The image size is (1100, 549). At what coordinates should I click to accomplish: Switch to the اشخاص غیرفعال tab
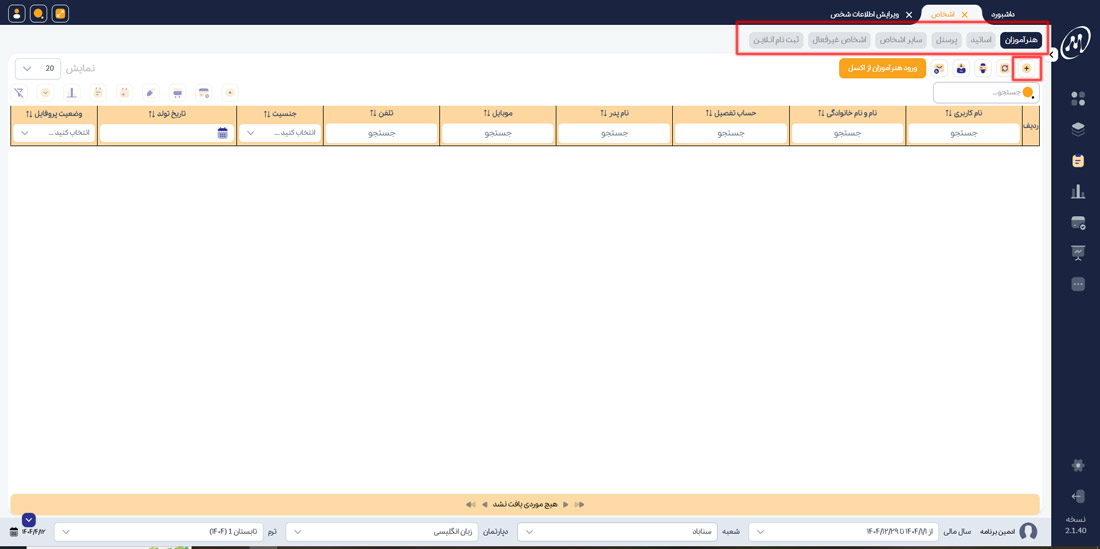[839, 40]
